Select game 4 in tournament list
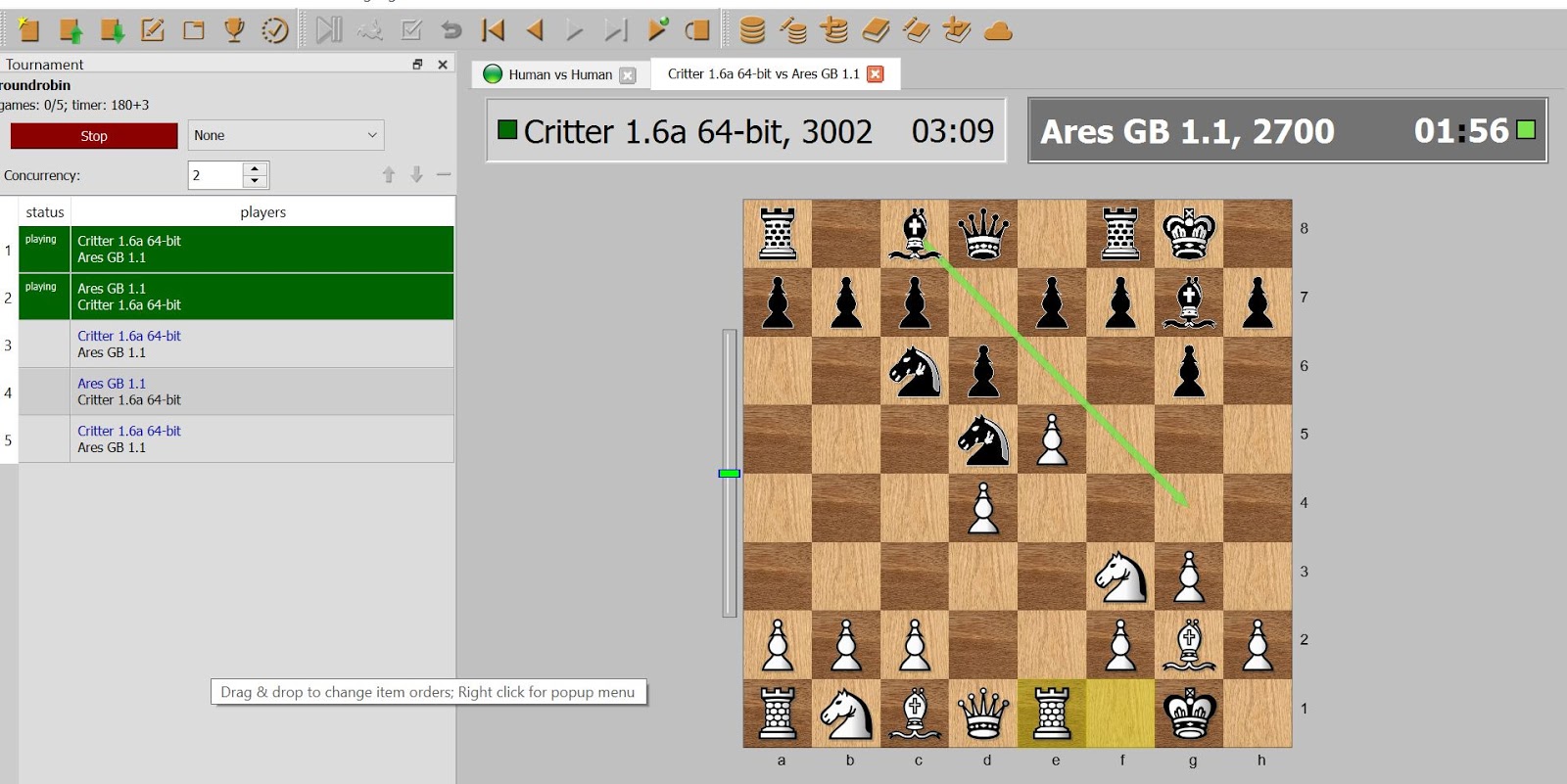The height and width of the screenshot is (784, 1567). tap(236, 392)
